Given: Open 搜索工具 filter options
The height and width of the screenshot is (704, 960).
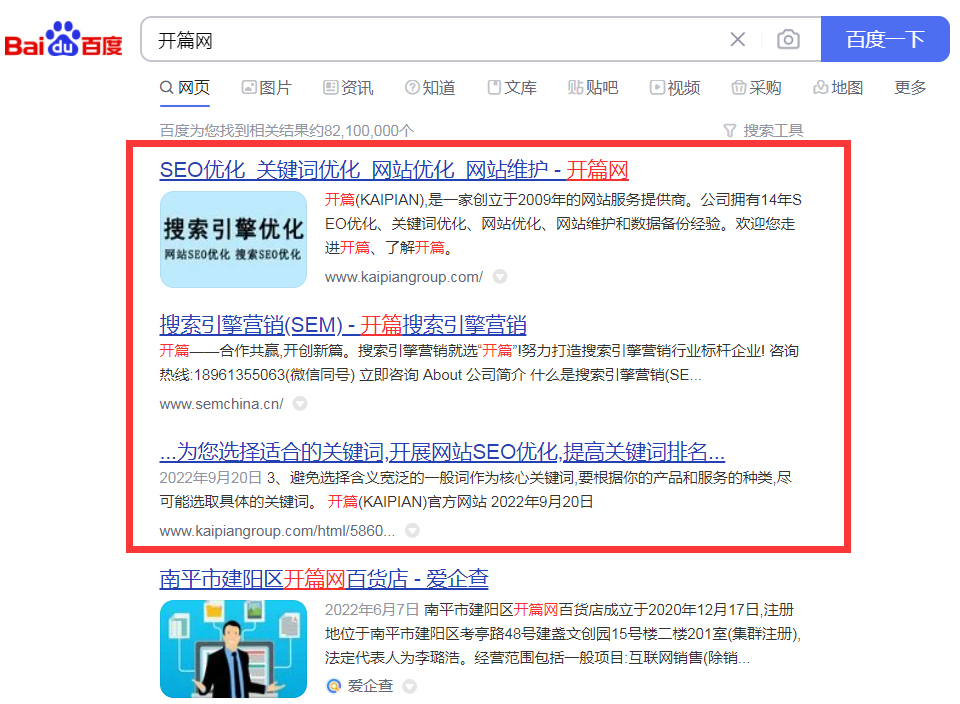Looking at the screenshot, I should click(x=763, y=130).
